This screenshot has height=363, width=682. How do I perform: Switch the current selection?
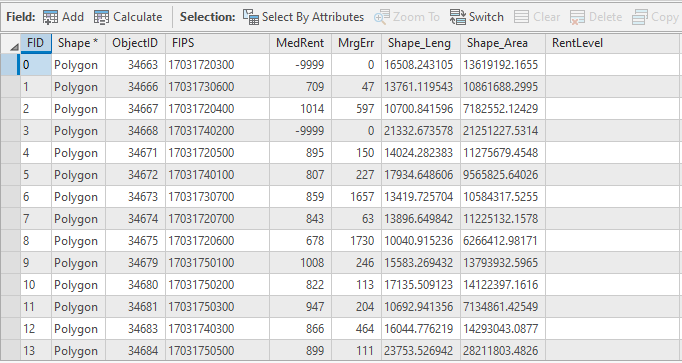tap(477, 17)
